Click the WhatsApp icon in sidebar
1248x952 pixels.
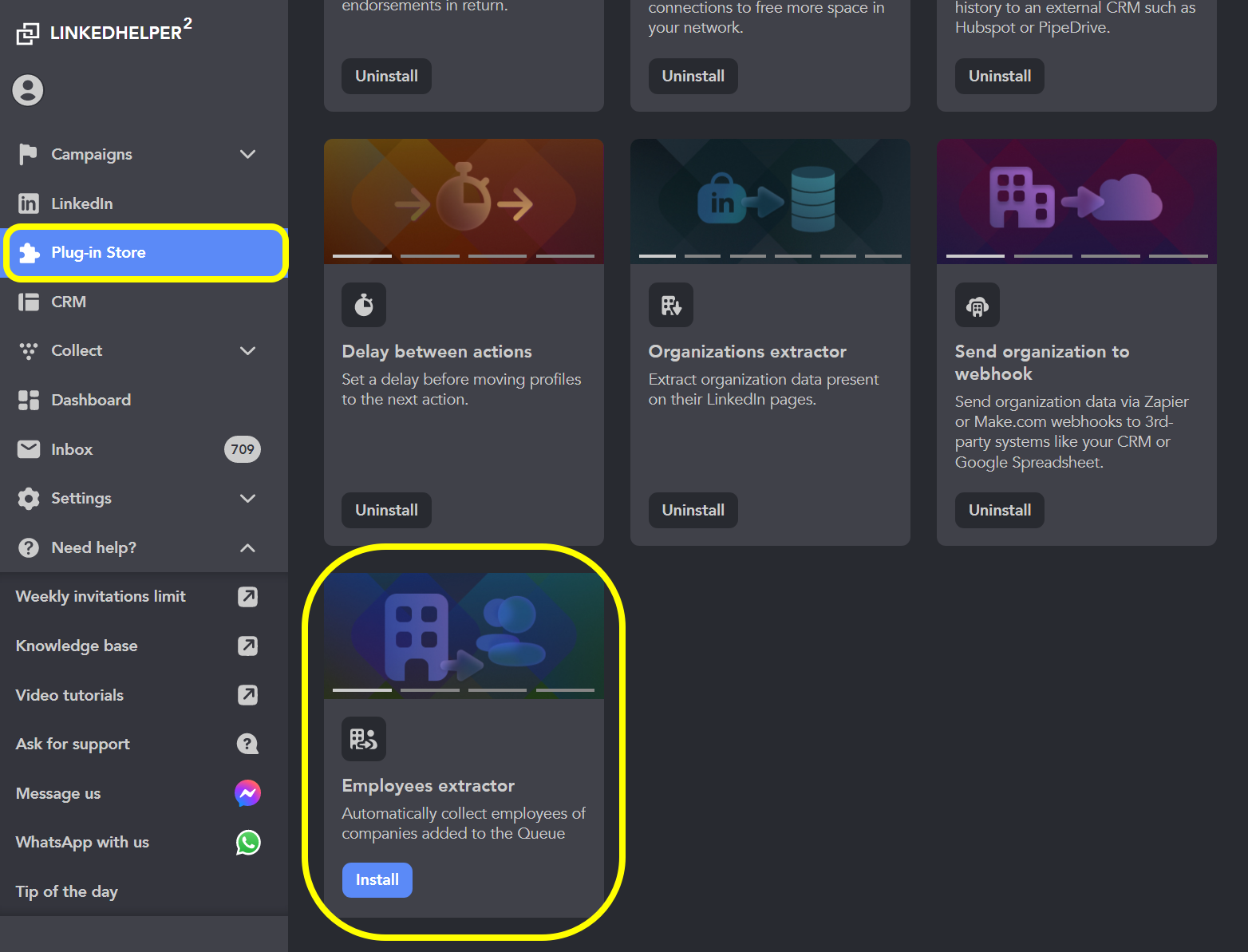[x=247, y=843]
